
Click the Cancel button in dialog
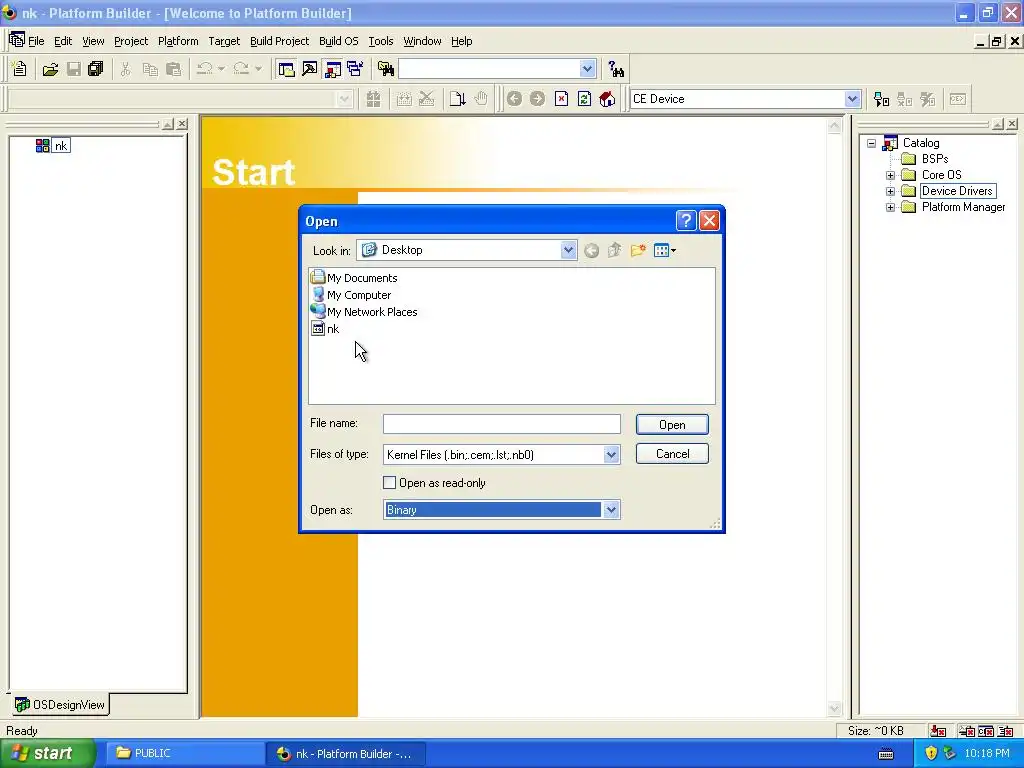tap(672, 454)
